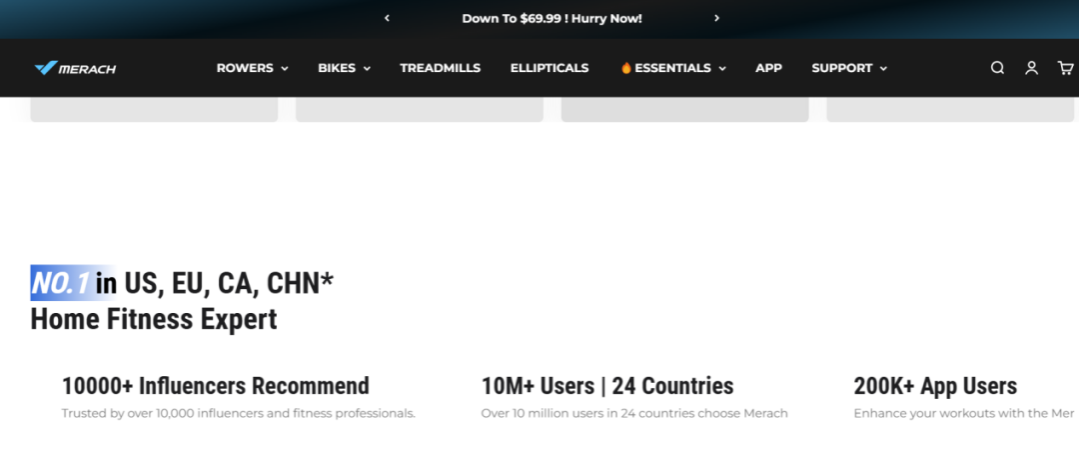
Task: Click the flame icon beside Essentials
Action: (626, 68)
